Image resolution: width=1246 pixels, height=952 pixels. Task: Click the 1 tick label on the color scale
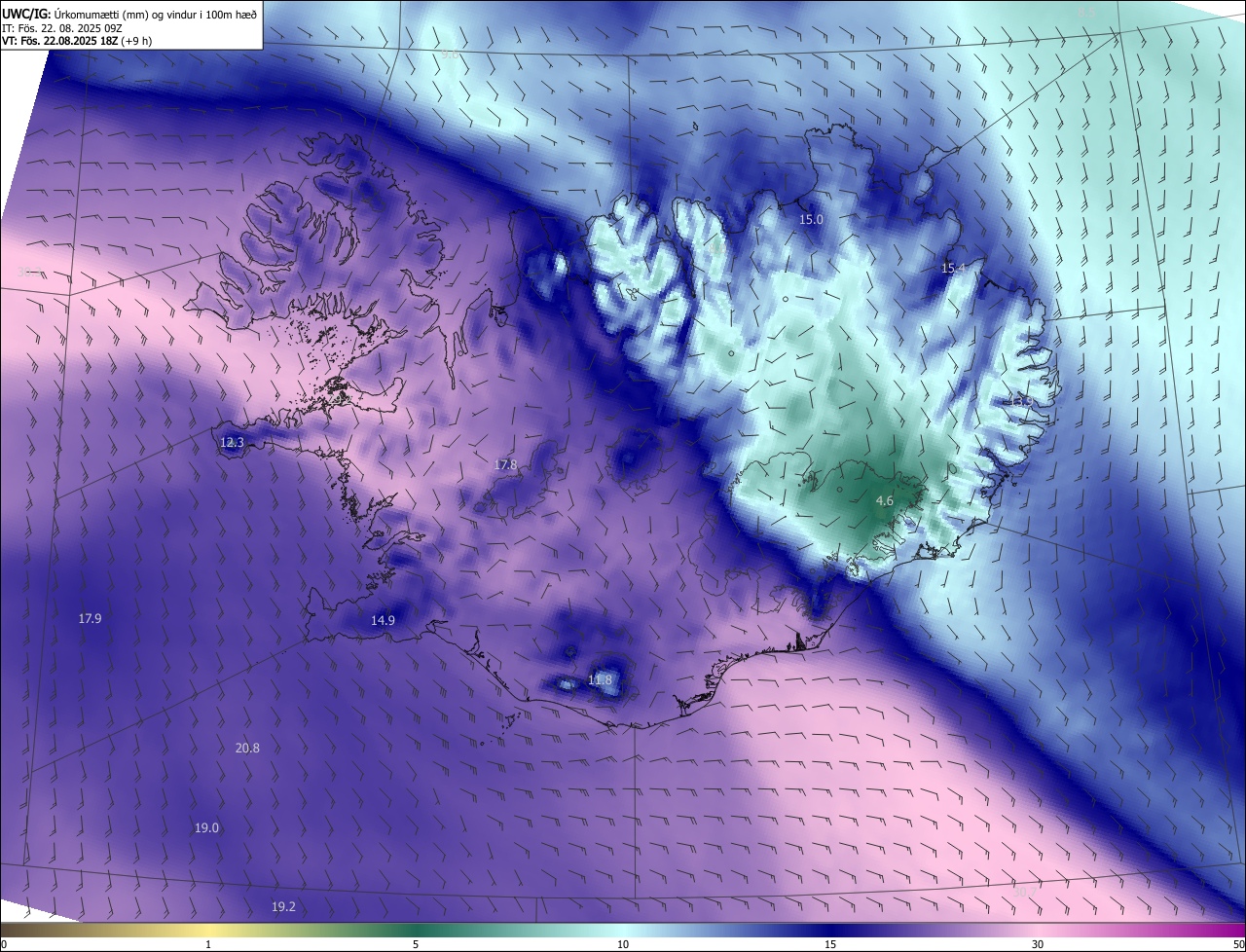(208, 944)
